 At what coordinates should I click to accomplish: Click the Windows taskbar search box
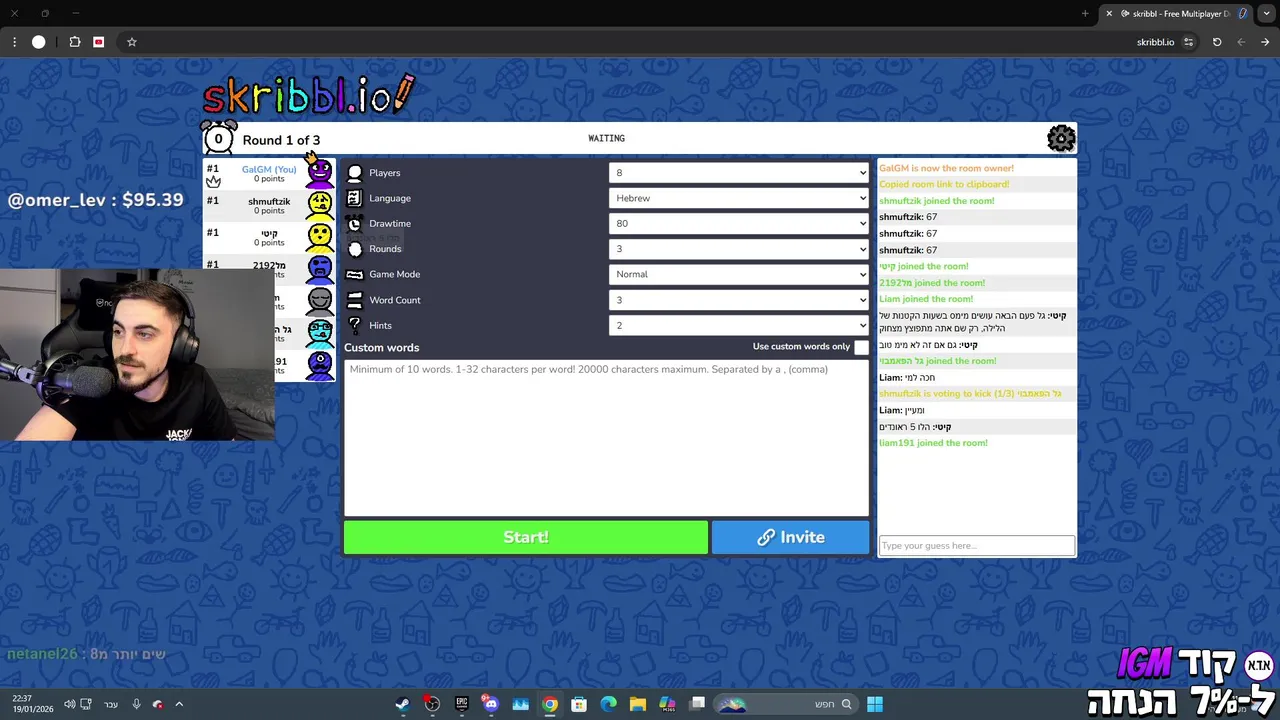tap(785, 704)
